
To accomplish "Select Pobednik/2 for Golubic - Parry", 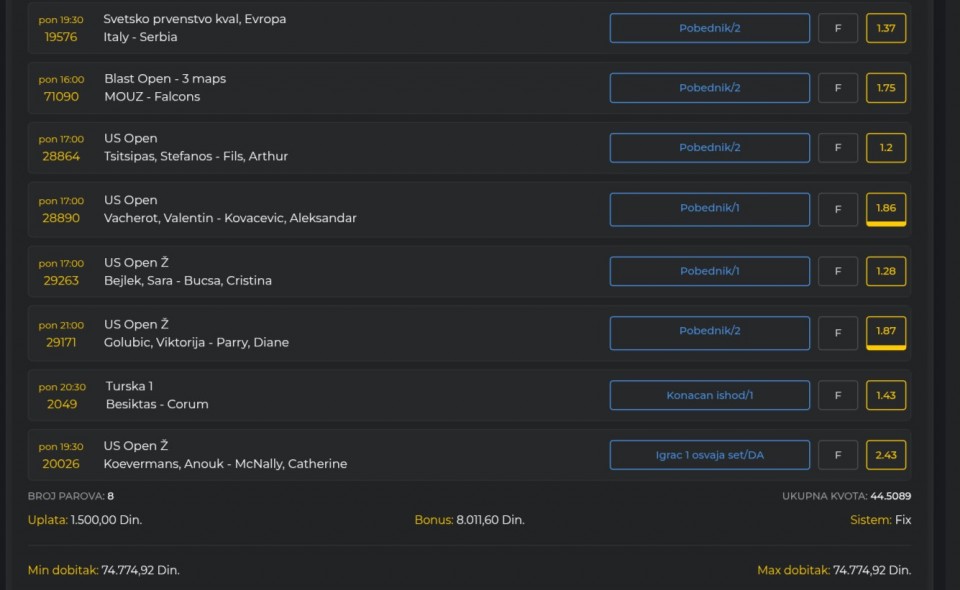I will pyautogui.click(x=710, y=333).
